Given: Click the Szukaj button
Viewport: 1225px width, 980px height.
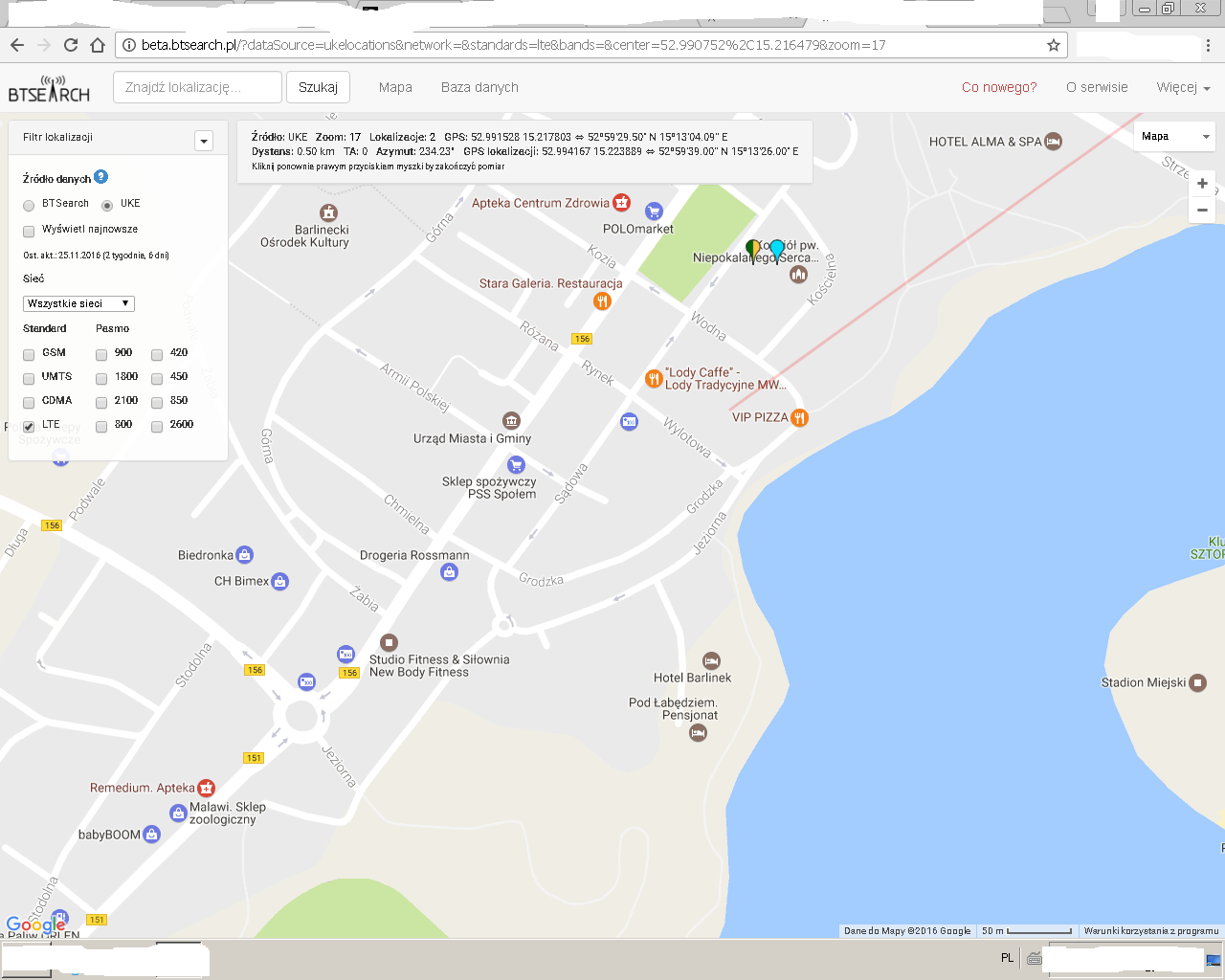Looking at the screenshot, I should click(318, 87).
